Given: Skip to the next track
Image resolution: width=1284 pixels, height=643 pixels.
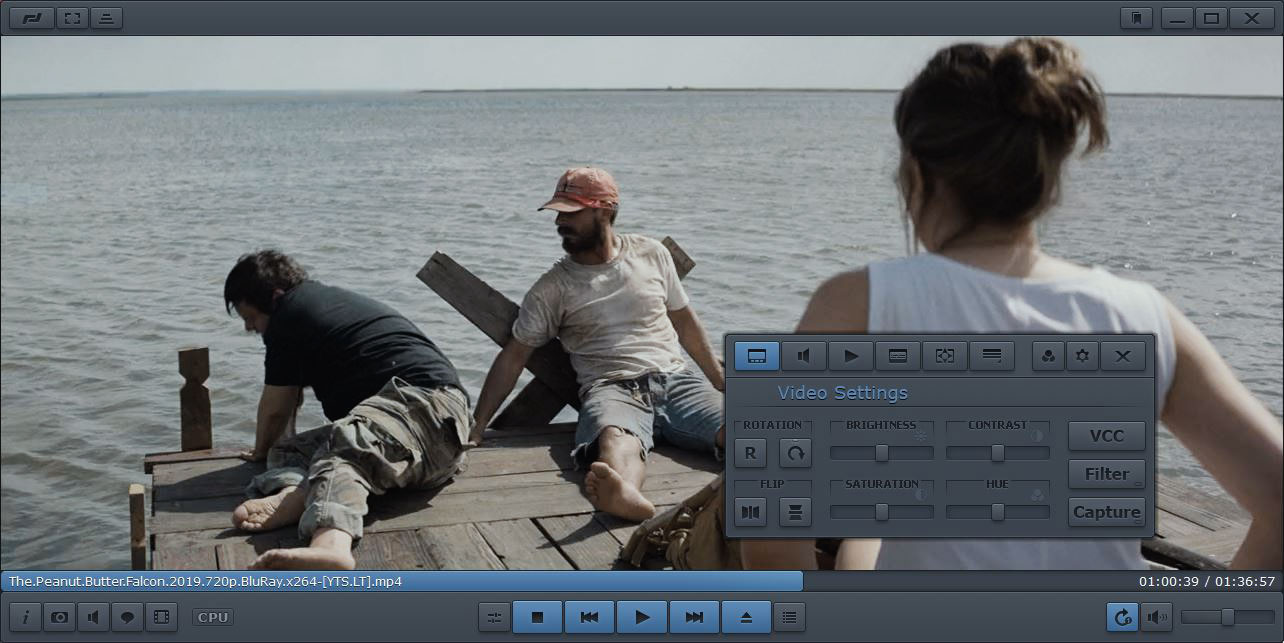Looking at the screenshot, I should pyautogui.click(x=694, y=617).
